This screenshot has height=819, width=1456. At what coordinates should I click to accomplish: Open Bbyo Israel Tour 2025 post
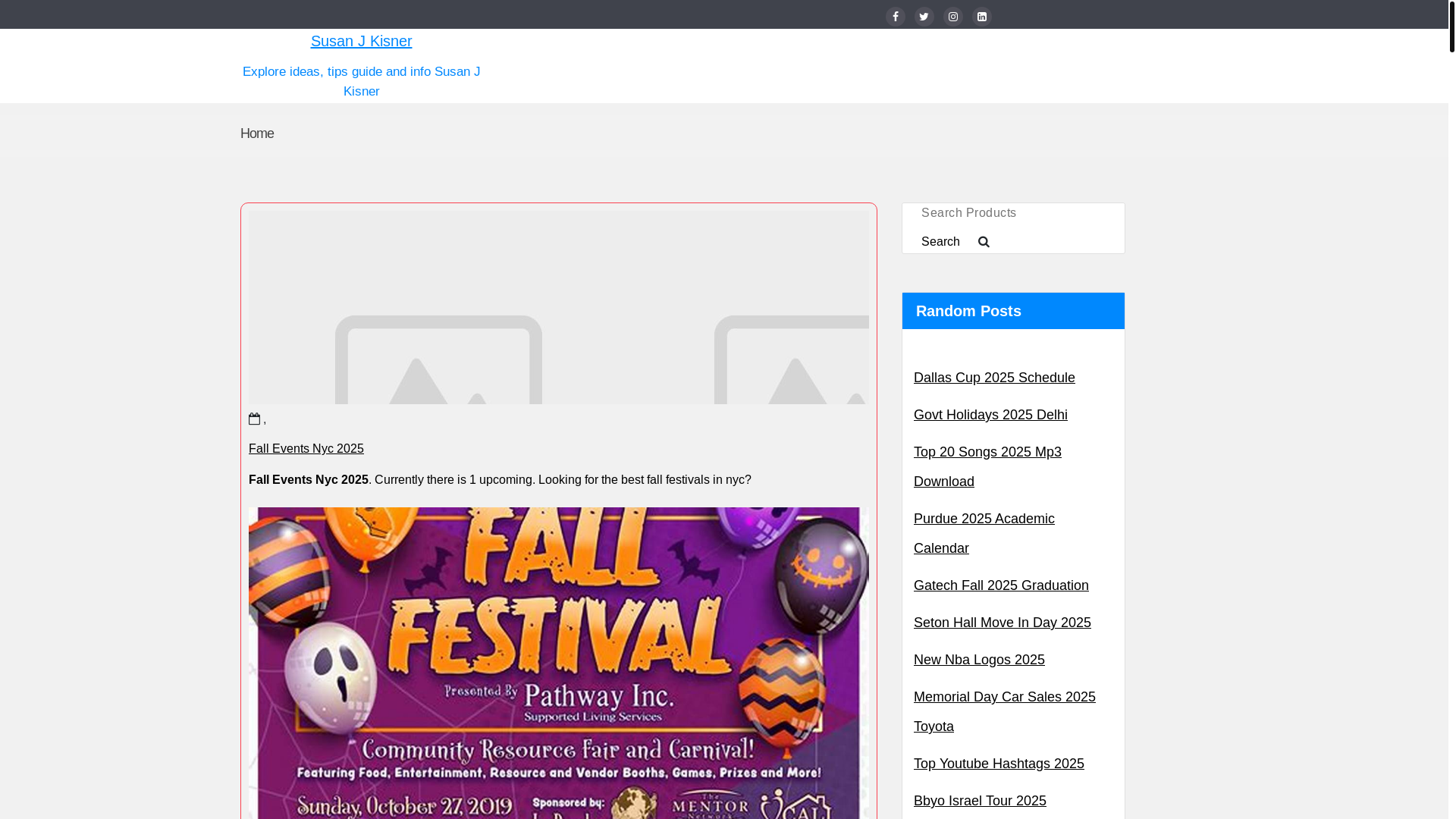click(980, 801)
